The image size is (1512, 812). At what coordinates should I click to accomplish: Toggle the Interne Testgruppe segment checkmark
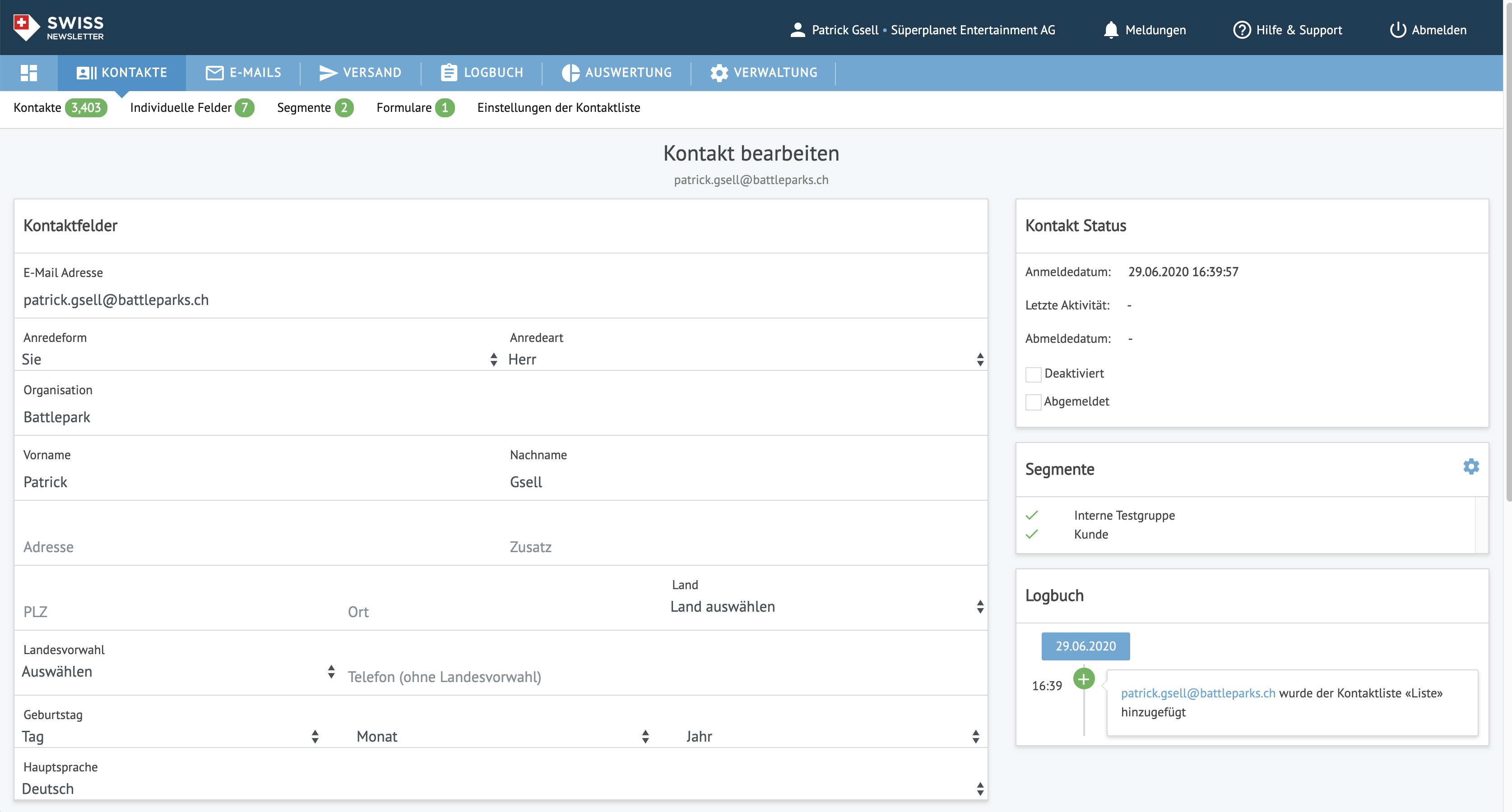[x=1032, y=516]
